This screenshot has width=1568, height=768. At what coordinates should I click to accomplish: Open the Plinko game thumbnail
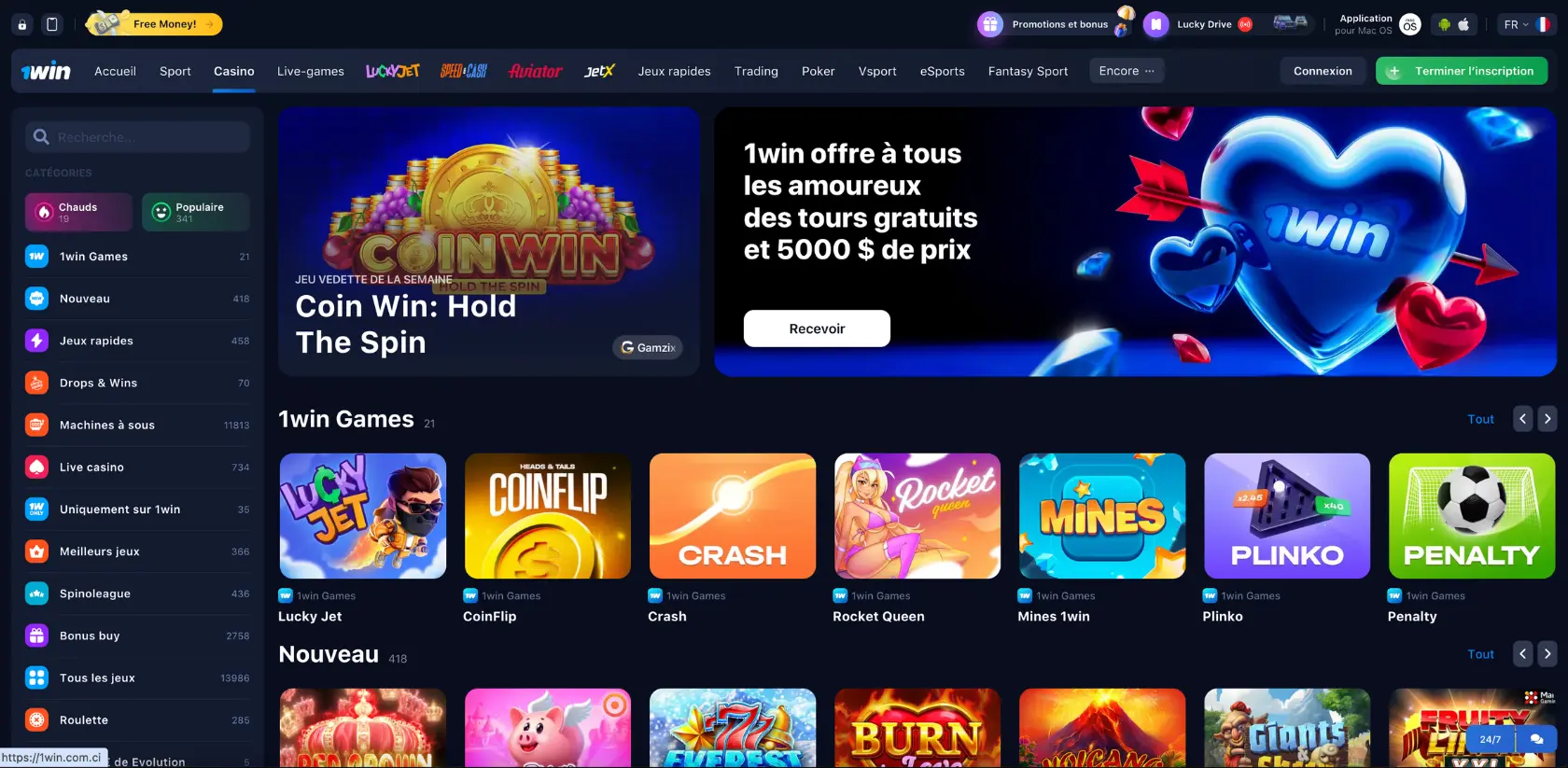[x=1287, y=516]
